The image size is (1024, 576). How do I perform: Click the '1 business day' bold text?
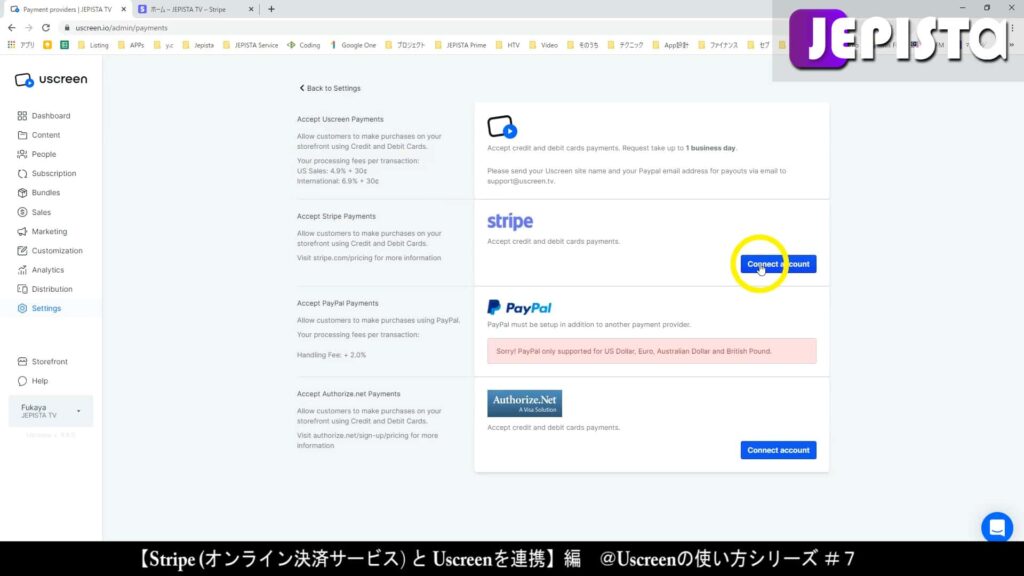pos(711,148)
